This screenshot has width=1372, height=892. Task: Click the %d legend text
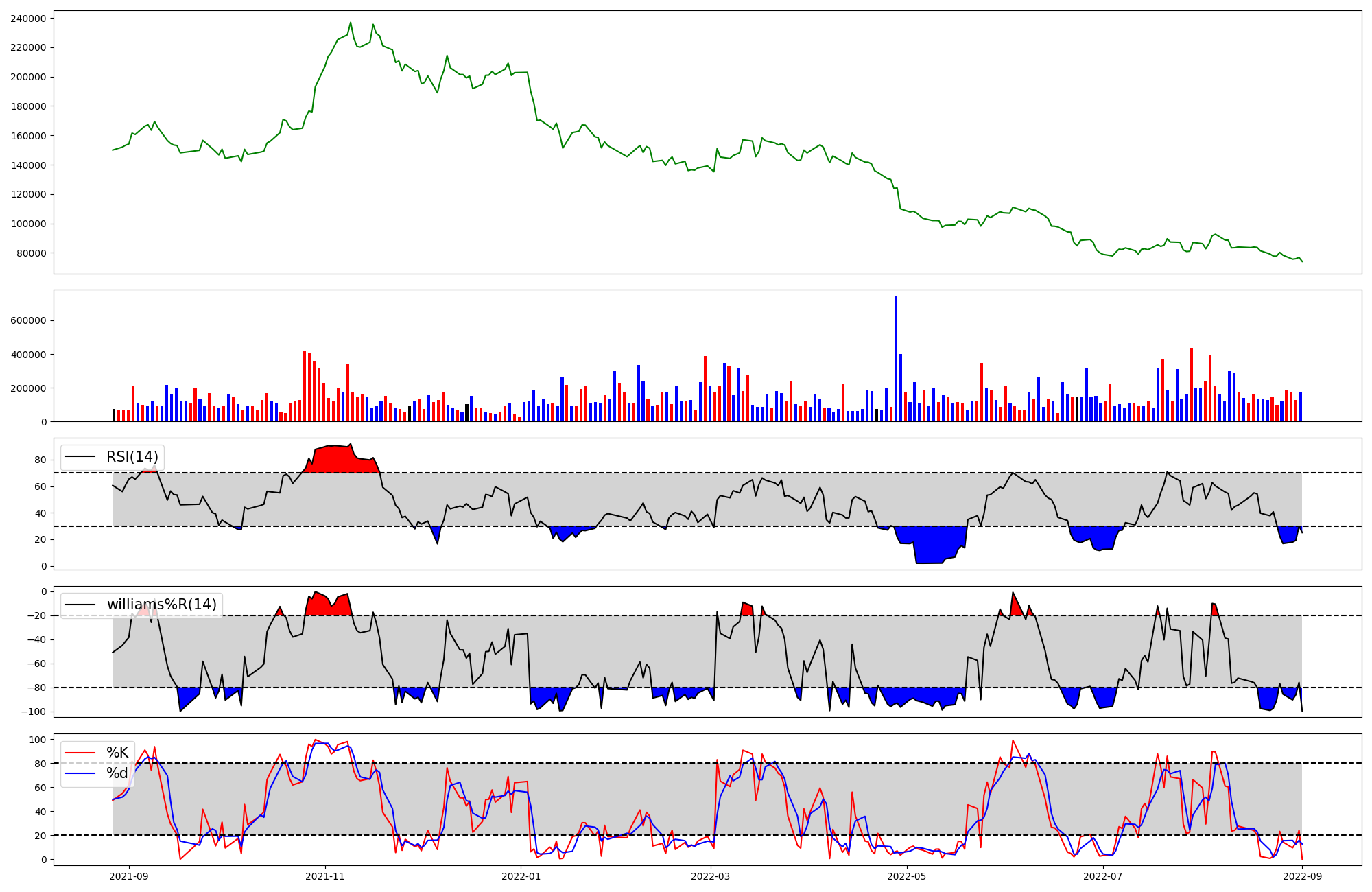coord(117,773)
